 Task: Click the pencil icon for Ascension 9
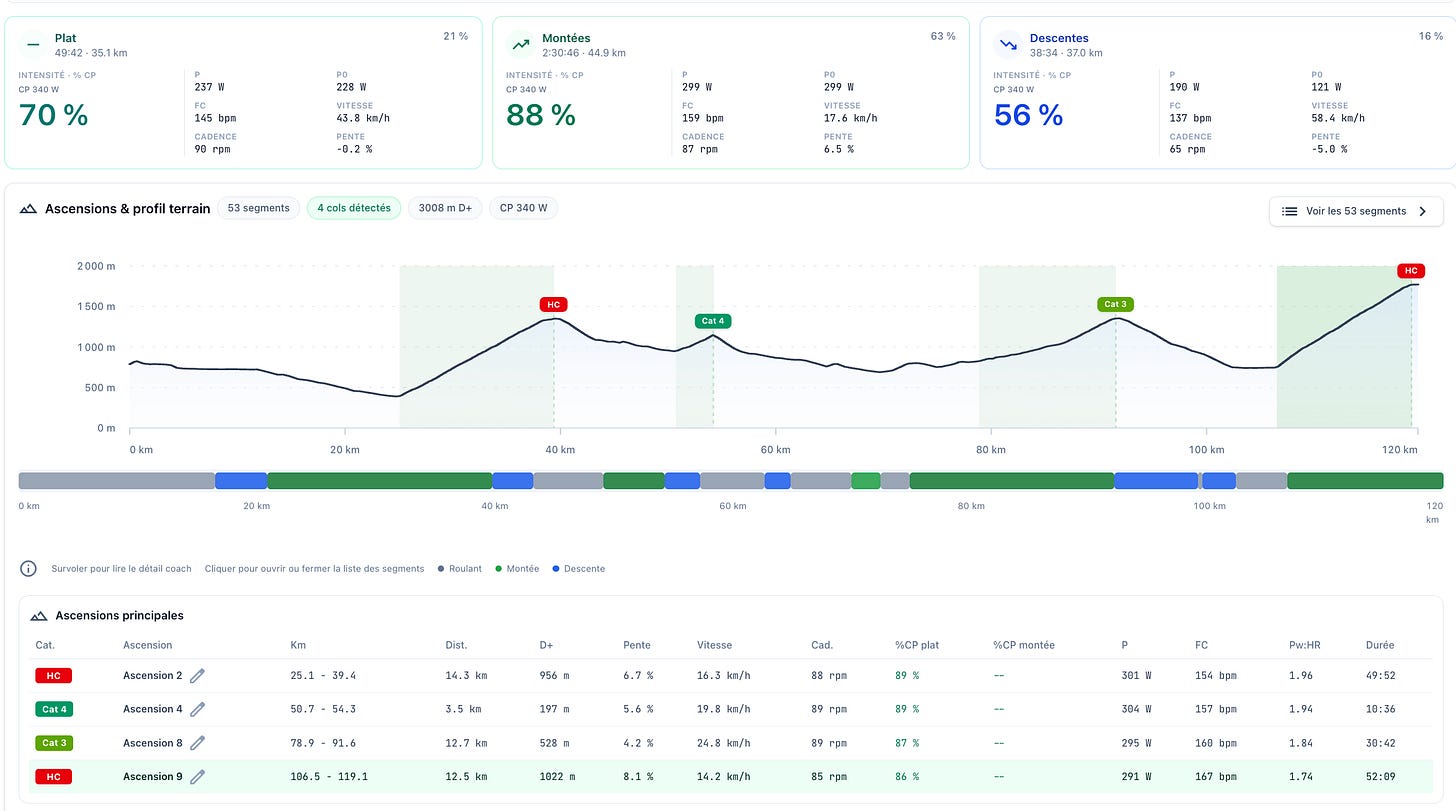pyautogui.click(x=198, y=777)
